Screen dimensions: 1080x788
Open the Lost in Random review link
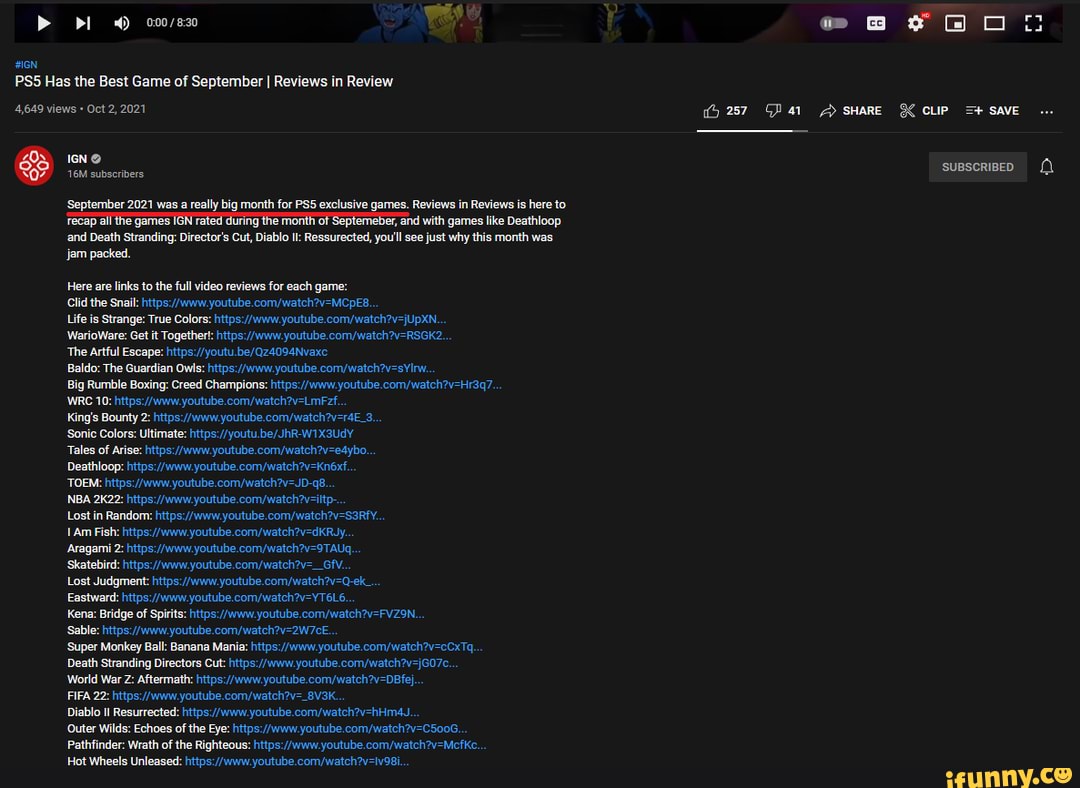click(270, 515)
